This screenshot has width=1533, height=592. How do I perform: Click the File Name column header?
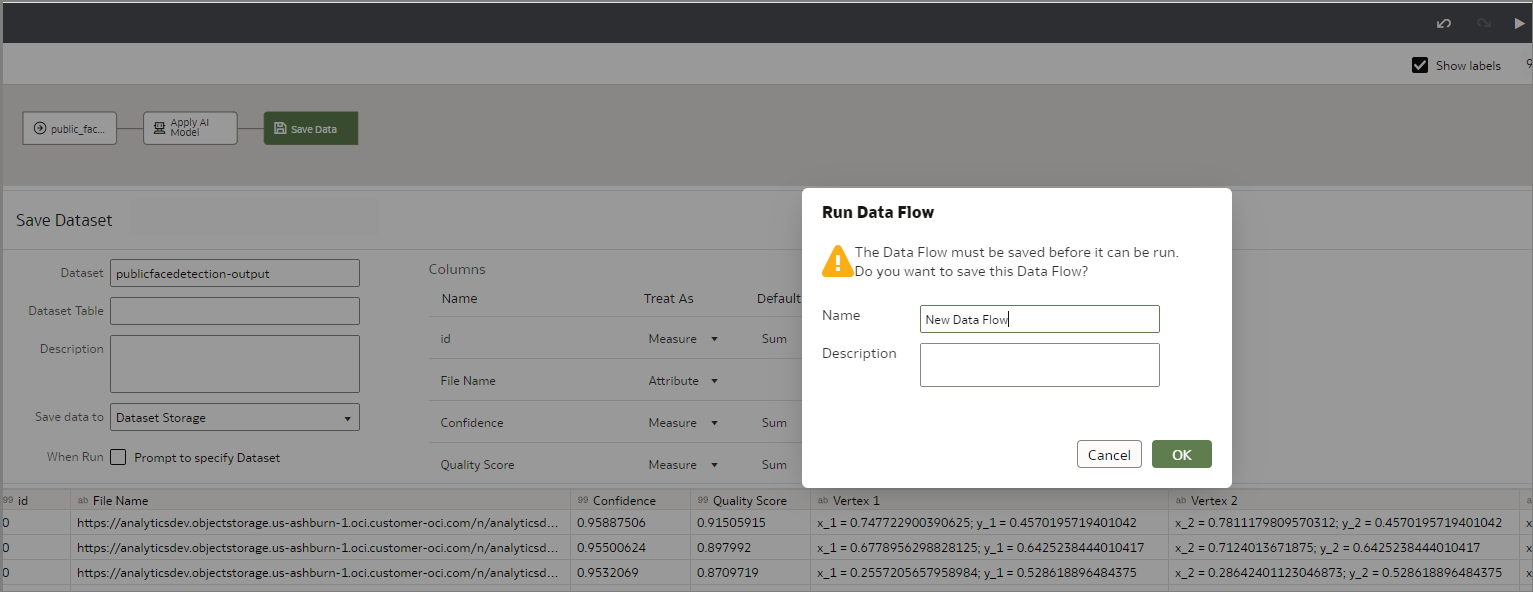pos(120,500)
